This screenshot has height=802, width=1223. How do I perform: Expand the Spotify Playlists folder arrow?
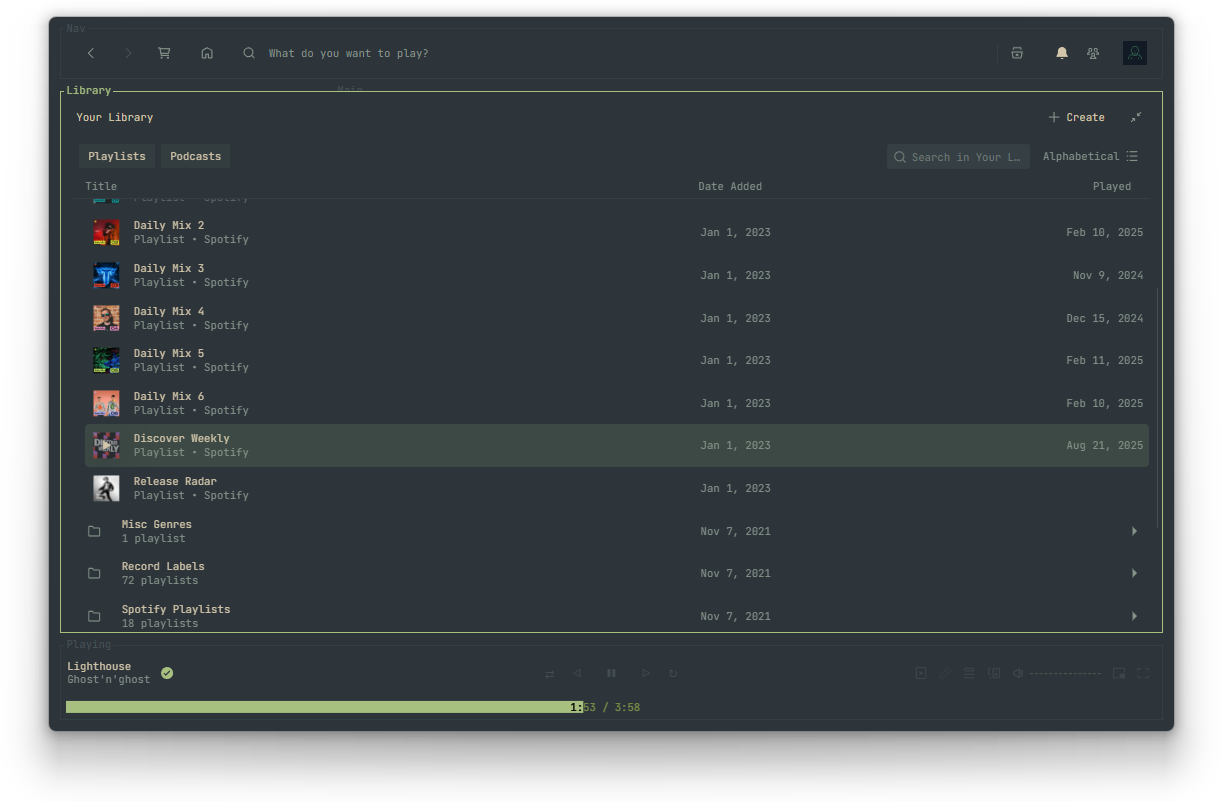tap(1134, 616)
